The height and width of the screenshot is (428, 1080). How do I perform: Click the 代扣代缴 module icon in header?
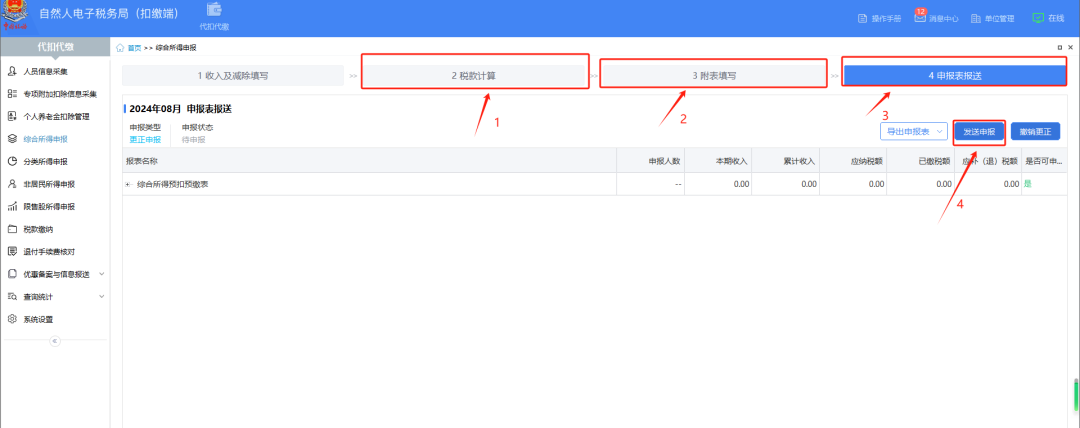213,11
